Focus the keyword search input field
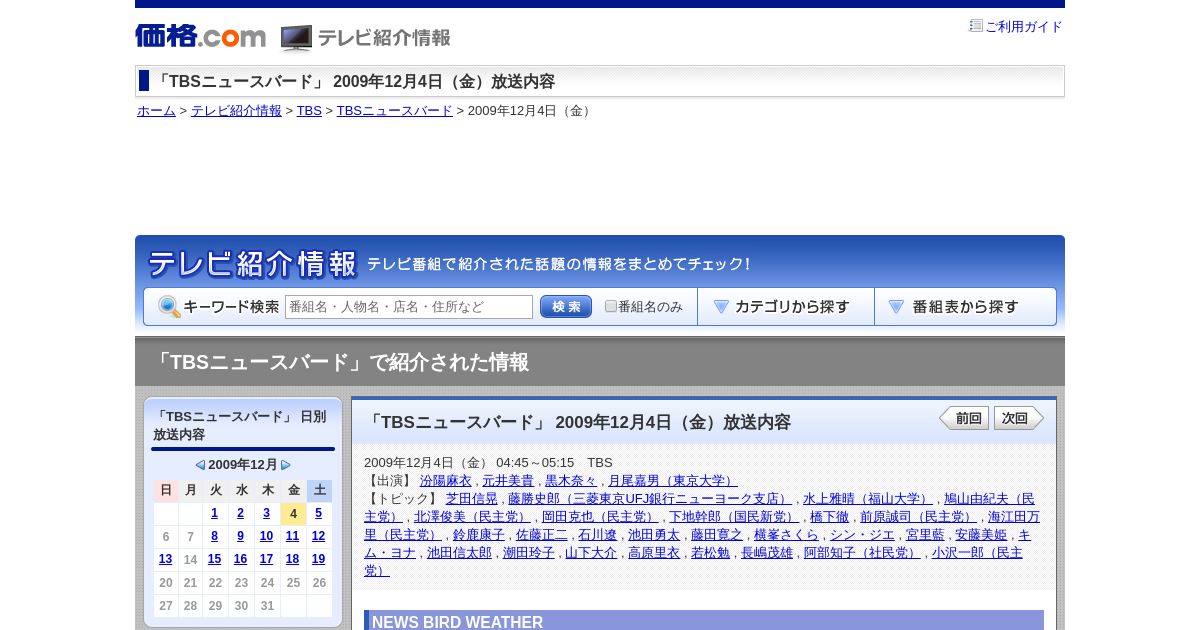This screenshot has width=1200, height=630. (409, 307)
